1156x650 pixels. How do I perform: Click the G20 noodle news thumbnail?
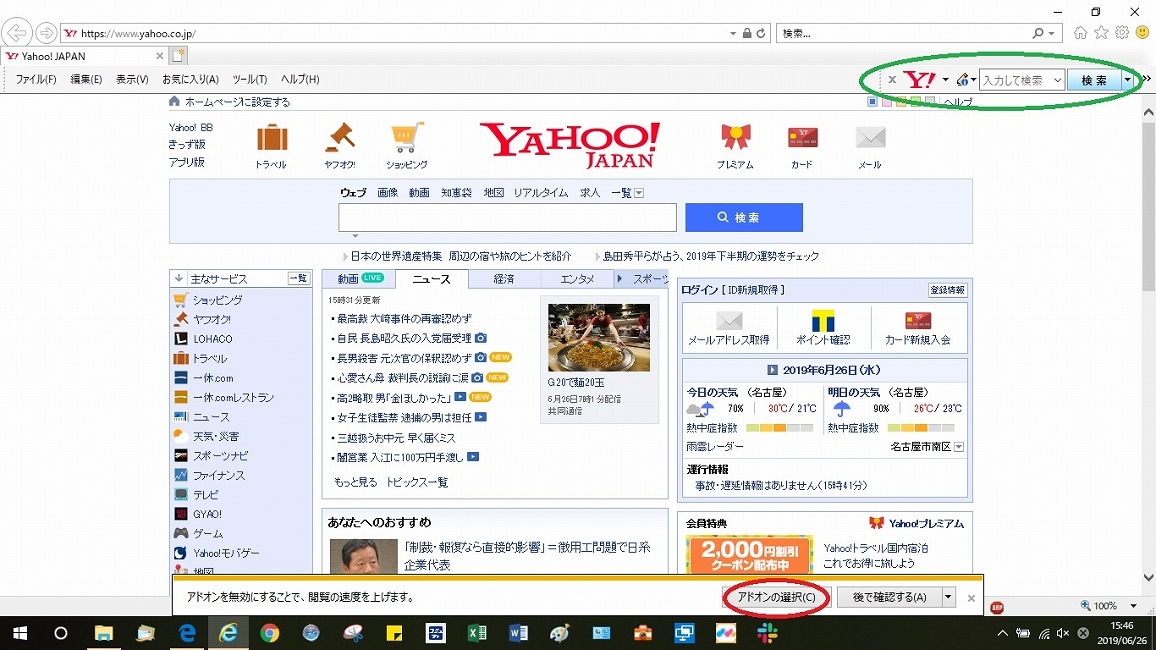click(x=599, y=337)
